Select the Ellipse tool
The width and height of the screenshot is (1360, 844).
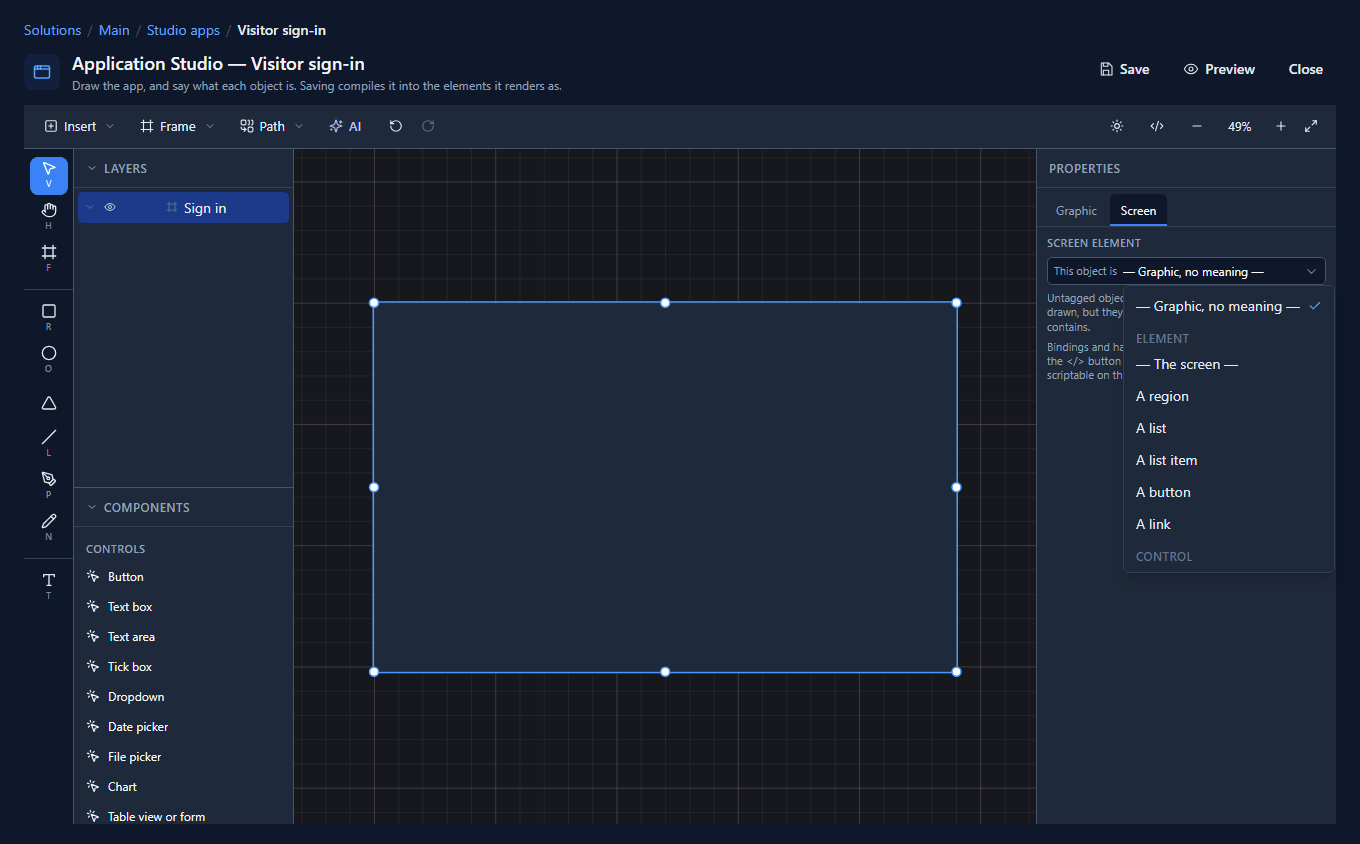click(x=48, y=359)
